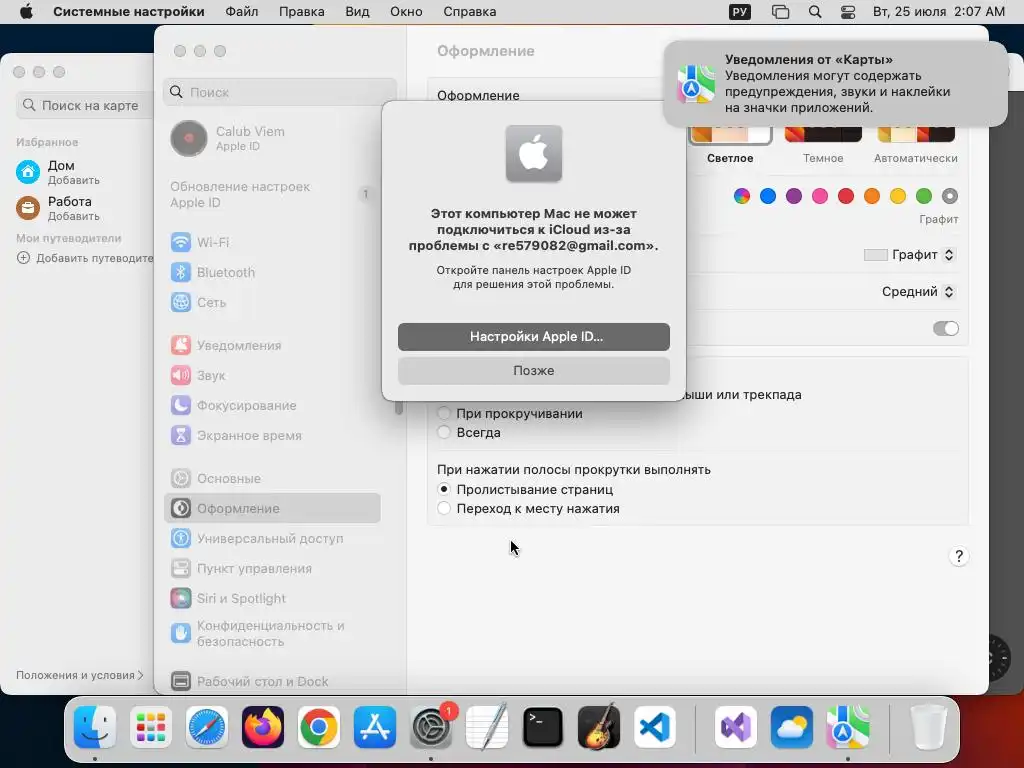Screen dimensions: 1024x768
Task: Choose the blue accent color
Action: [768, 196]
